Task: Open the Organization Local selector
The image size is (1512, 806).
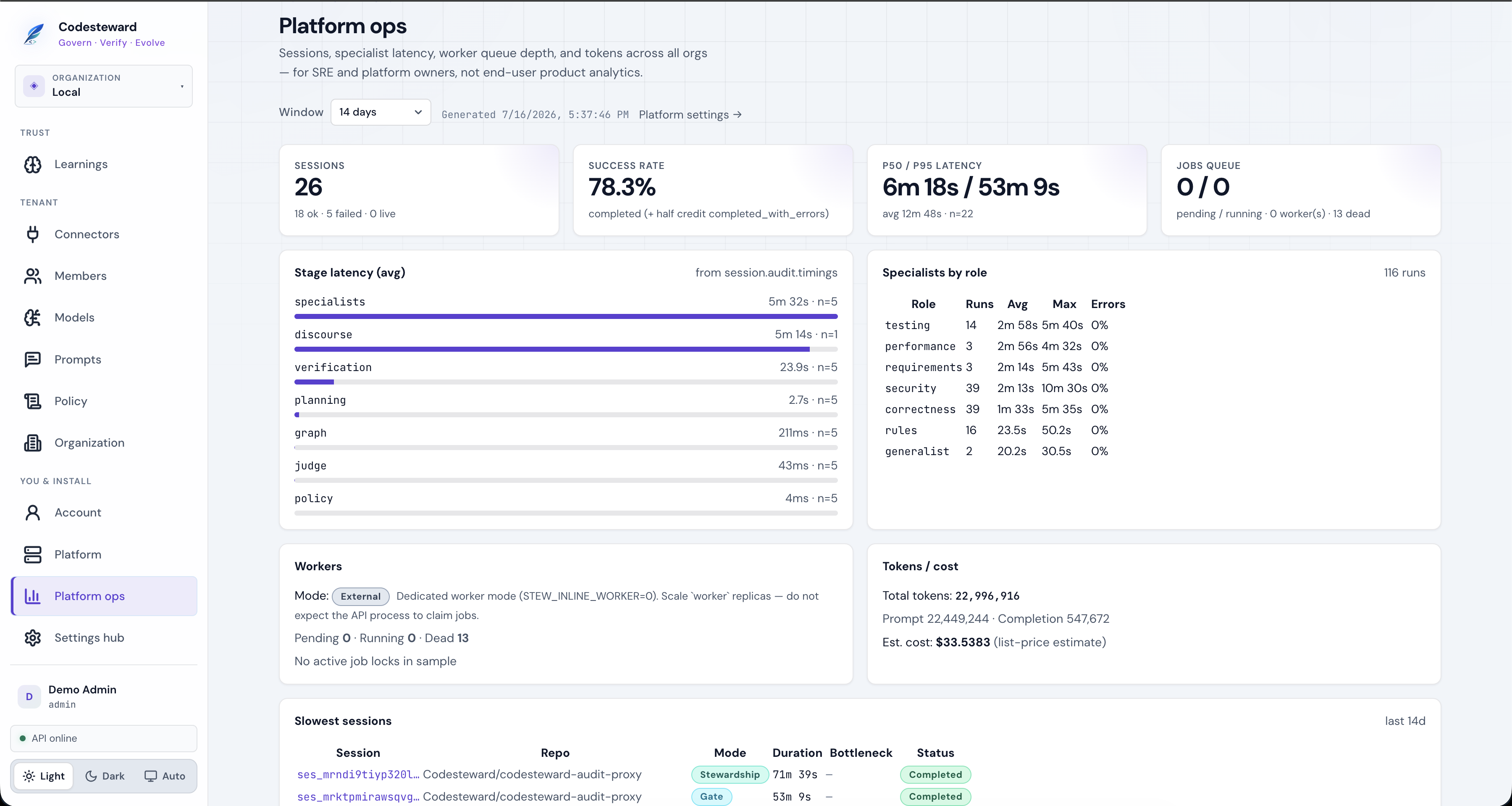Action: point(104,86)
